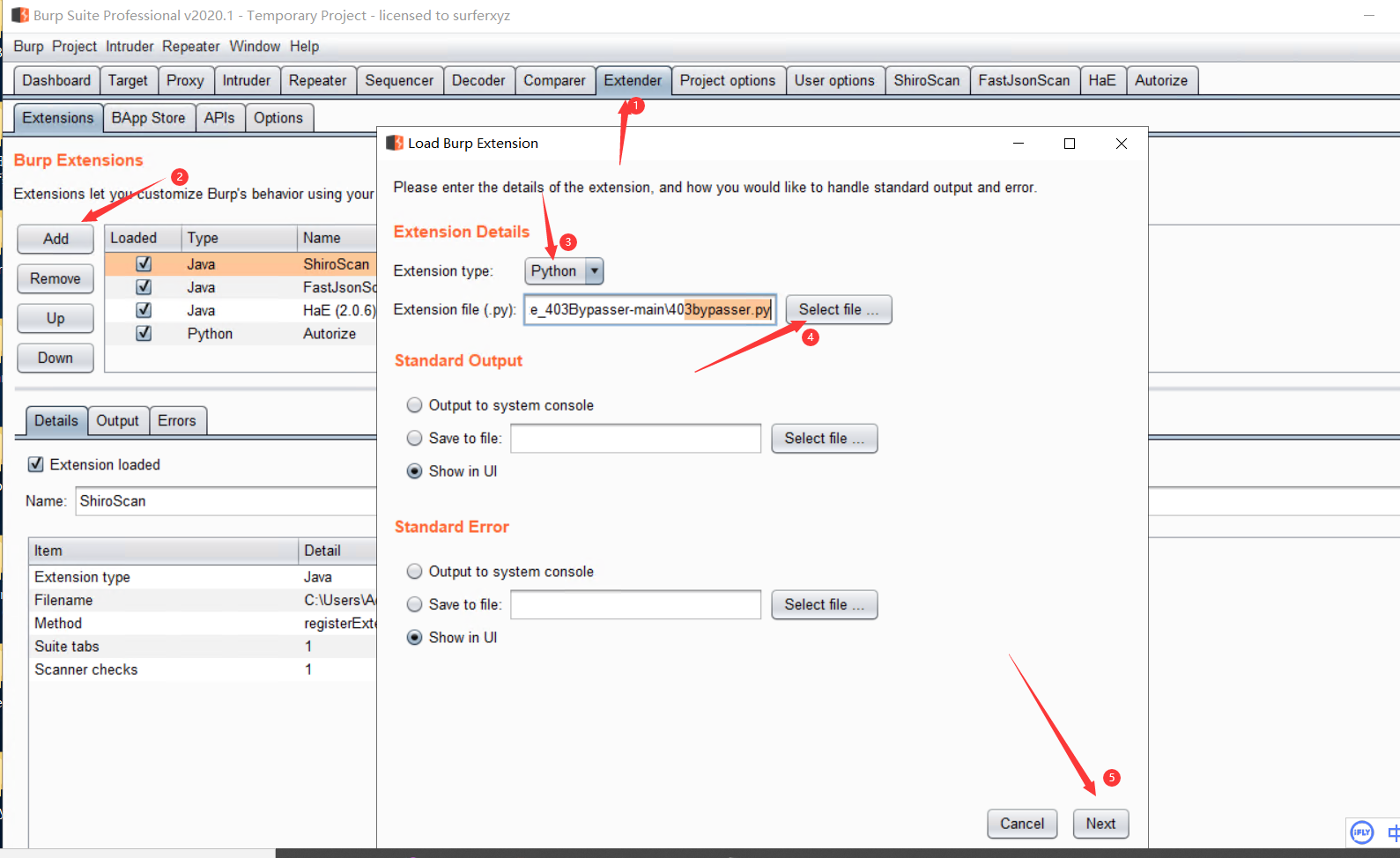This screenshot has width=1400, height=858.
Task: Toggle Loaded checkbox for ShiroScan extension
Action: click(144, 263)
